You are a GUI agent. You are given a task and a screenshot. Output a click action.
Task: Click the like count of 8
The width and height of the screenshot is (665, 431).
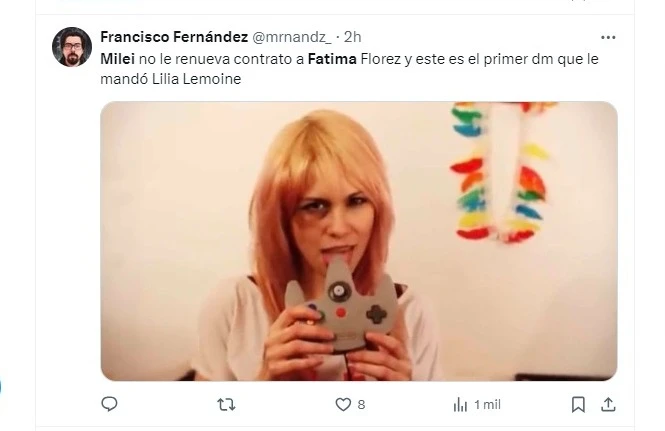point(361,404)
